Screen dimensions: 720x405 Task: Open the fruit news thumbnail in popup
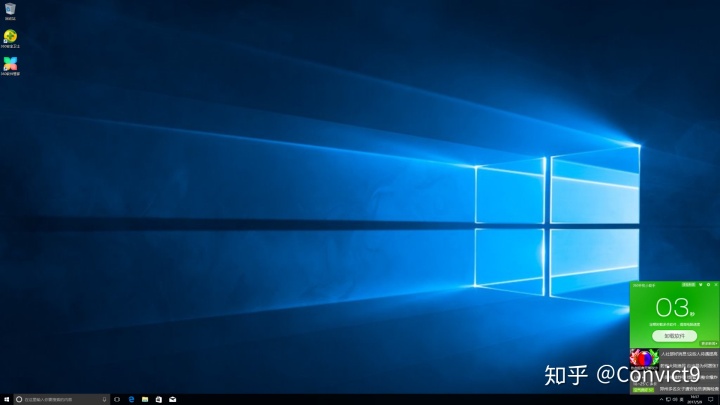644,359
